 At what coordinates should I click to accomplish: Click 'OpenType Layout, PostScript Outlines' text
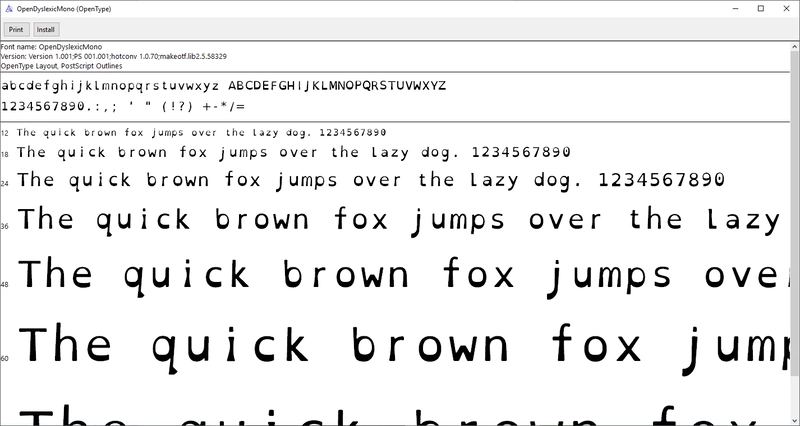point(61,66)
